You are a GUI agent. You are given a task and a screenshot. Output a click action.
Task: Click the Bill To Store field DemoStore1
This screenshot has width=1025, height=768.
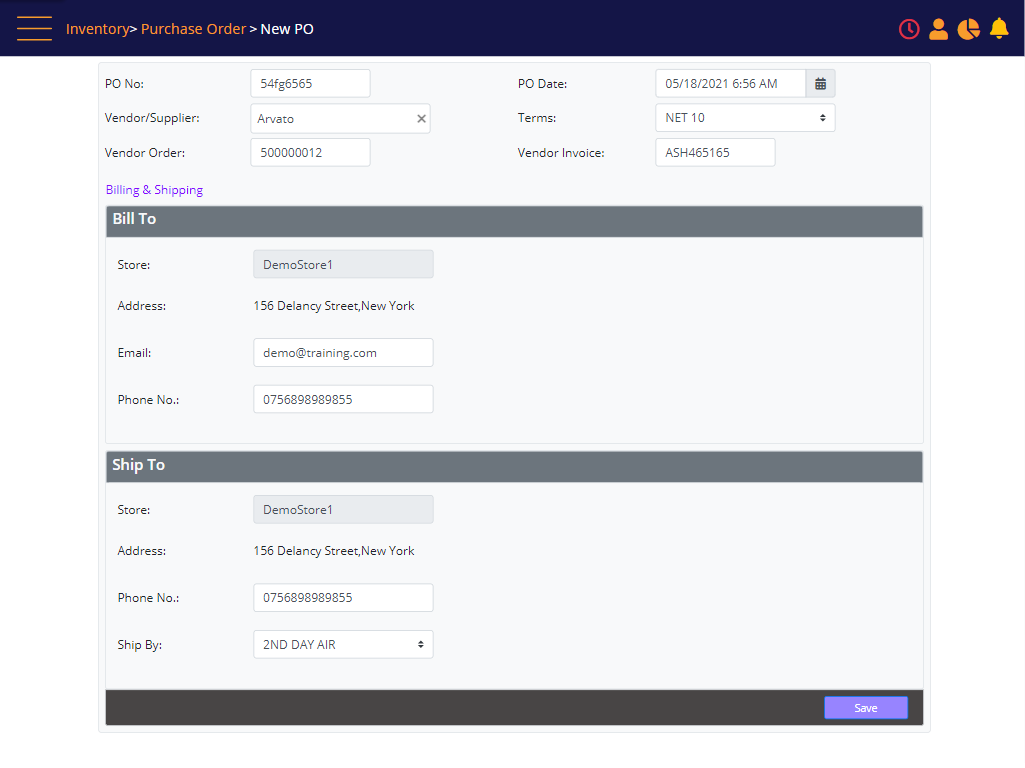pyautogui.click(x=343, y=264)
